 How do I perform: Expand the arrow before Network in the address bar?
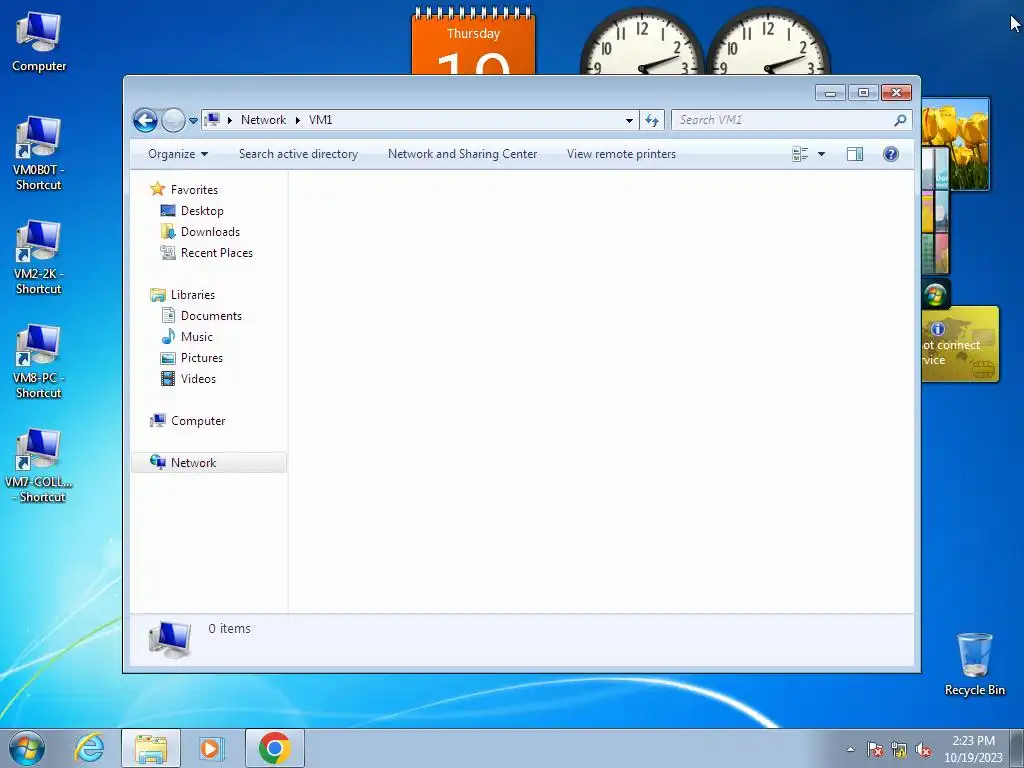[x=229, y=120]
